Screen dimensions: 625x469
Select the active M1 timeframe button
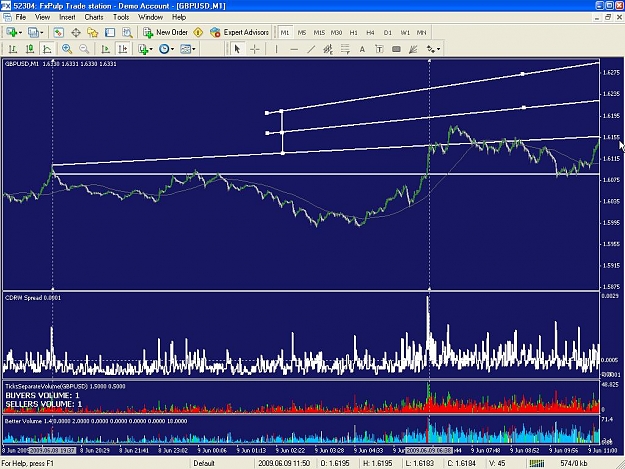coord(285,33)
